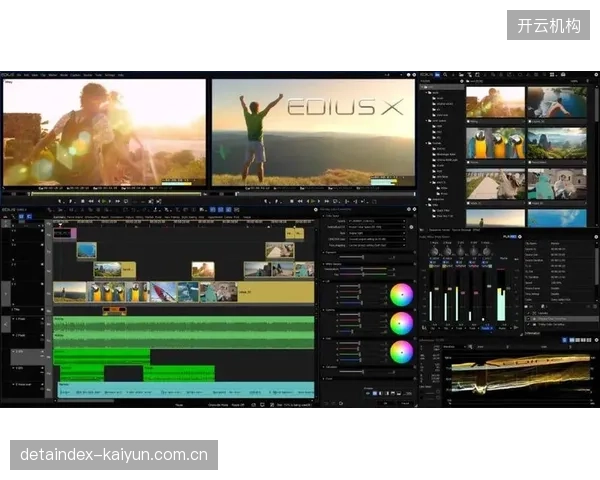Collapse the Gamma section in color correction
This screenshot has width=600, height=480.
(323, 310)
